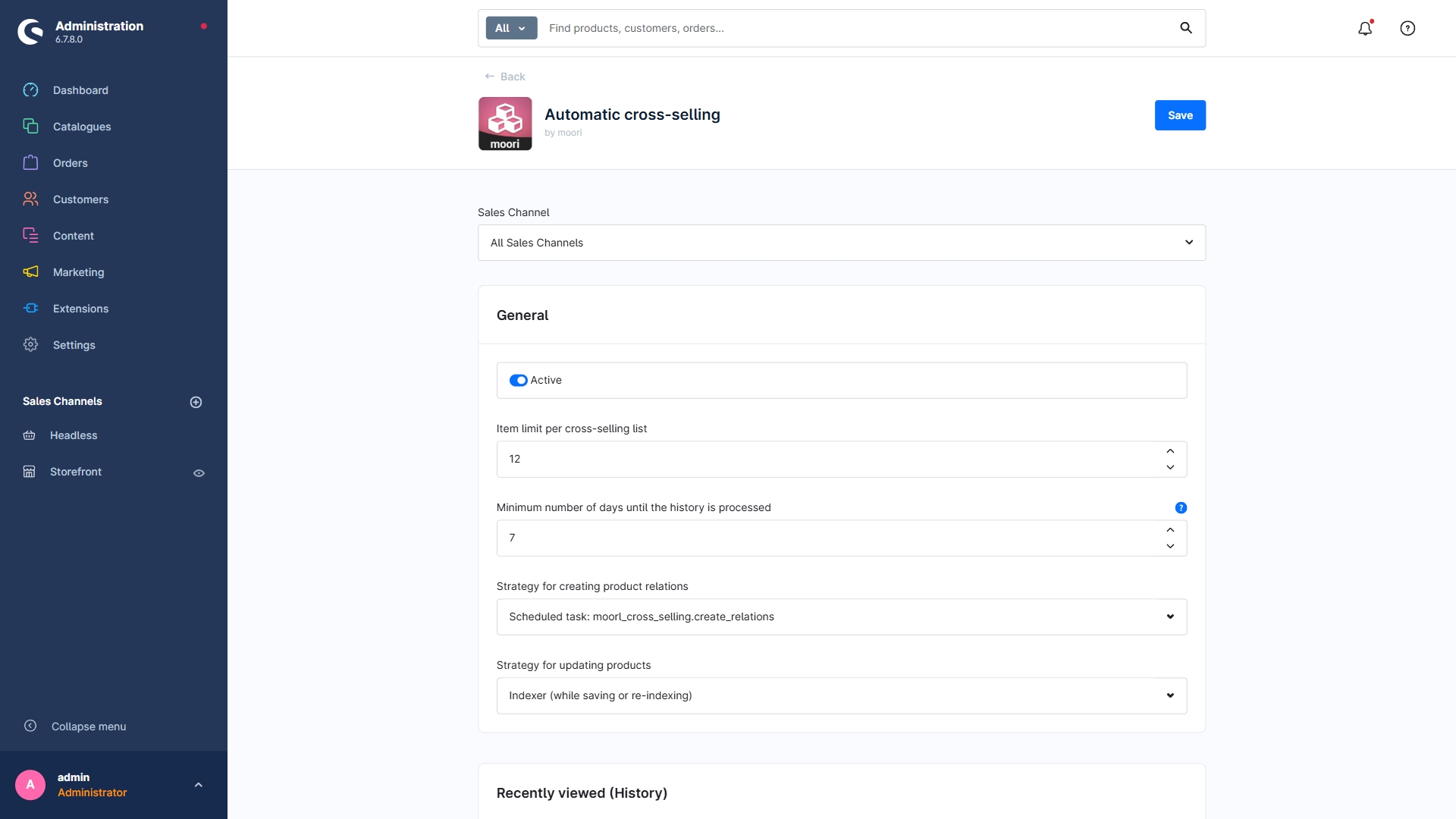Increase the item limit using the stepper arrow
1456x819 pixels.
(1170, 450)
